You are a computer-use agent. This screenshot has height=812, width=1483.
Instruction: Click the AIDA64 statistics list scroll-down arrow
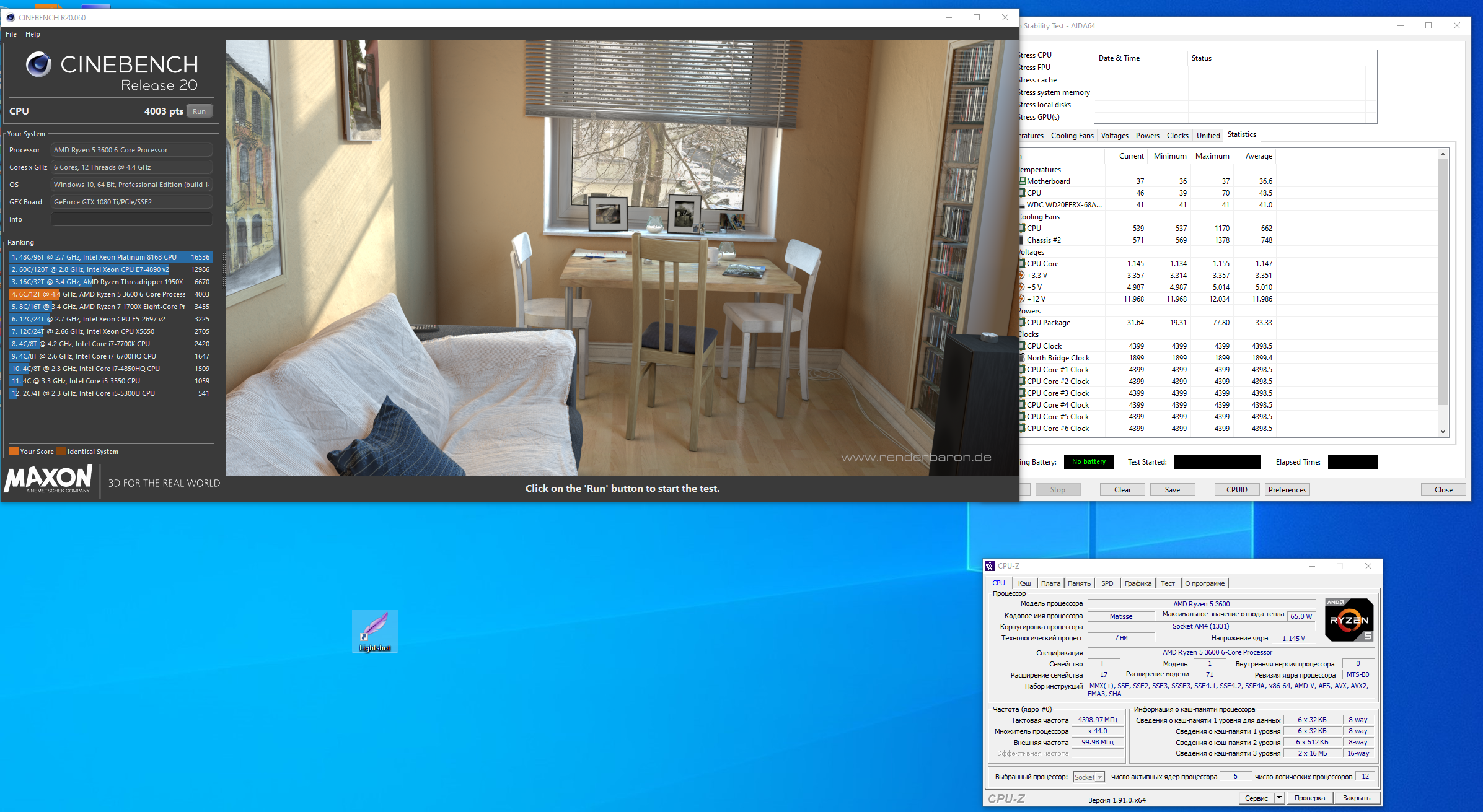pos(1443,432)
